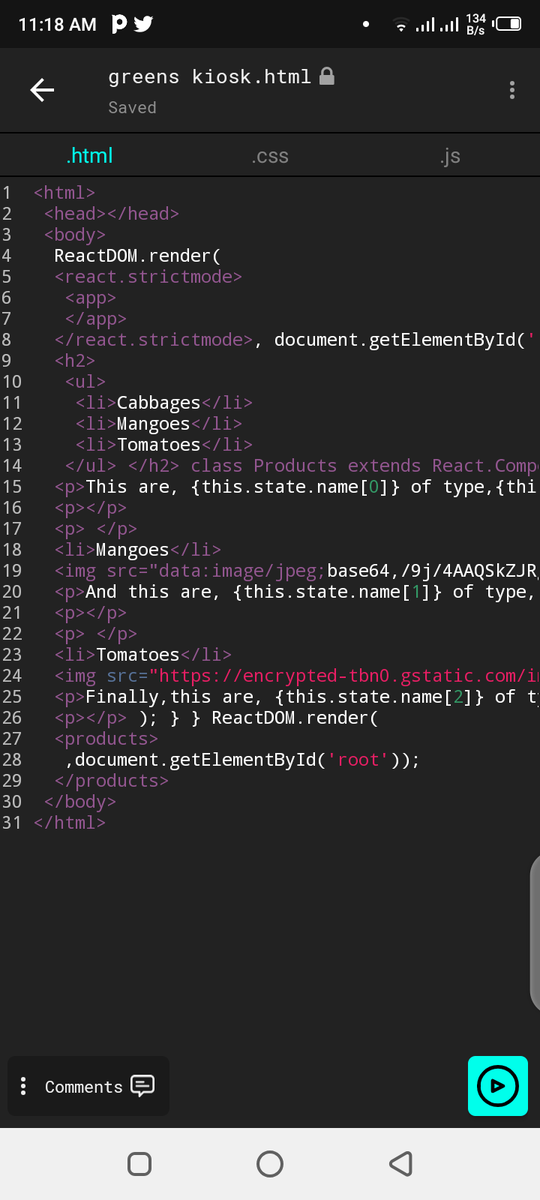Switch to the .css tab

click(270, 156)
